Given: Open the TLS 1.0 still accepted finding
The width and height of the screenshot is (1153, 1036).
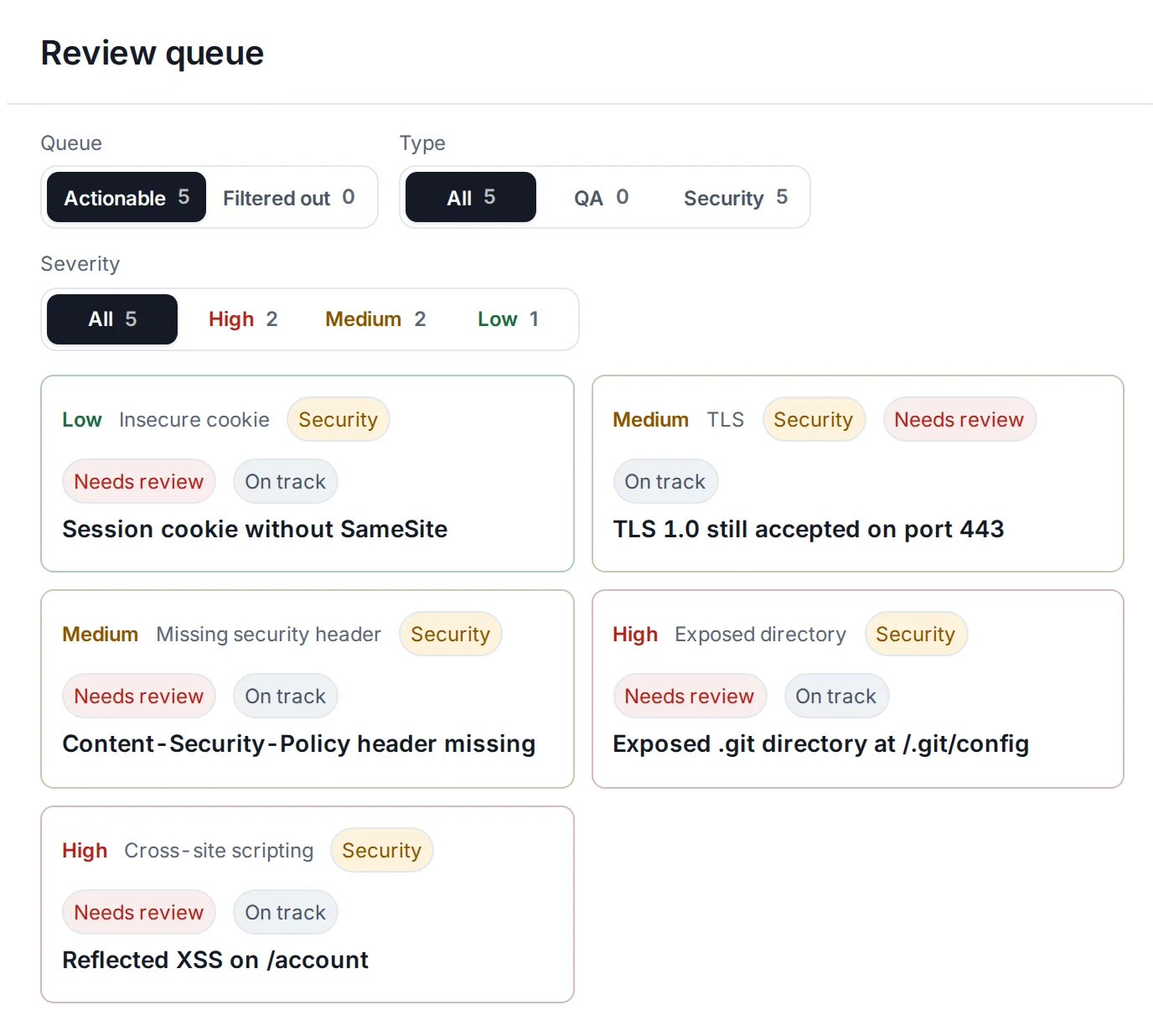Looking at the screenshot, I should coord(858,474).
